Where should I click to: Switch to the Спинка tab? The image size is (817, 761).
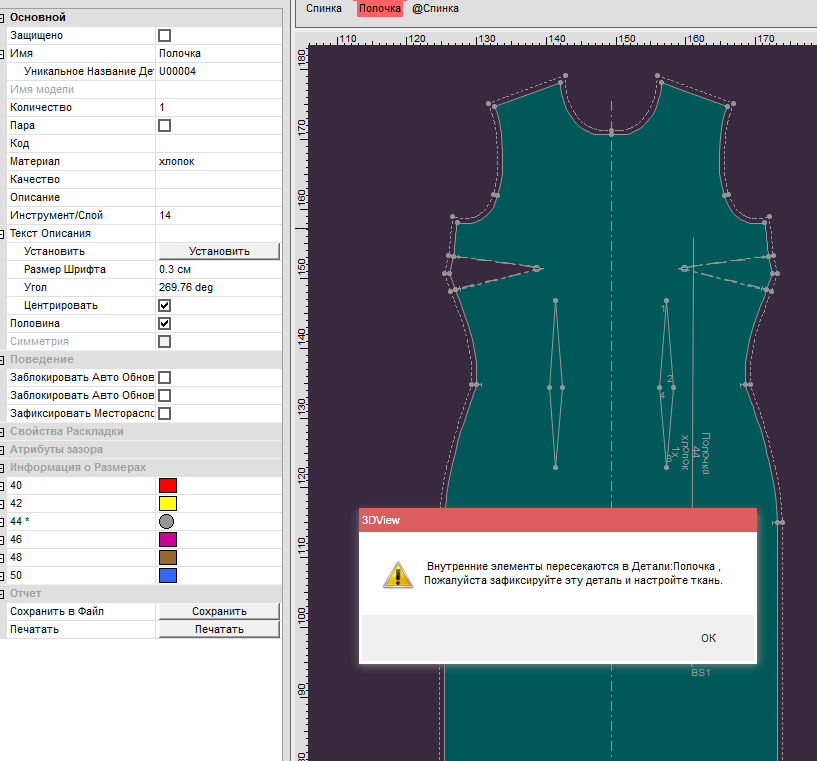point(324,8)
